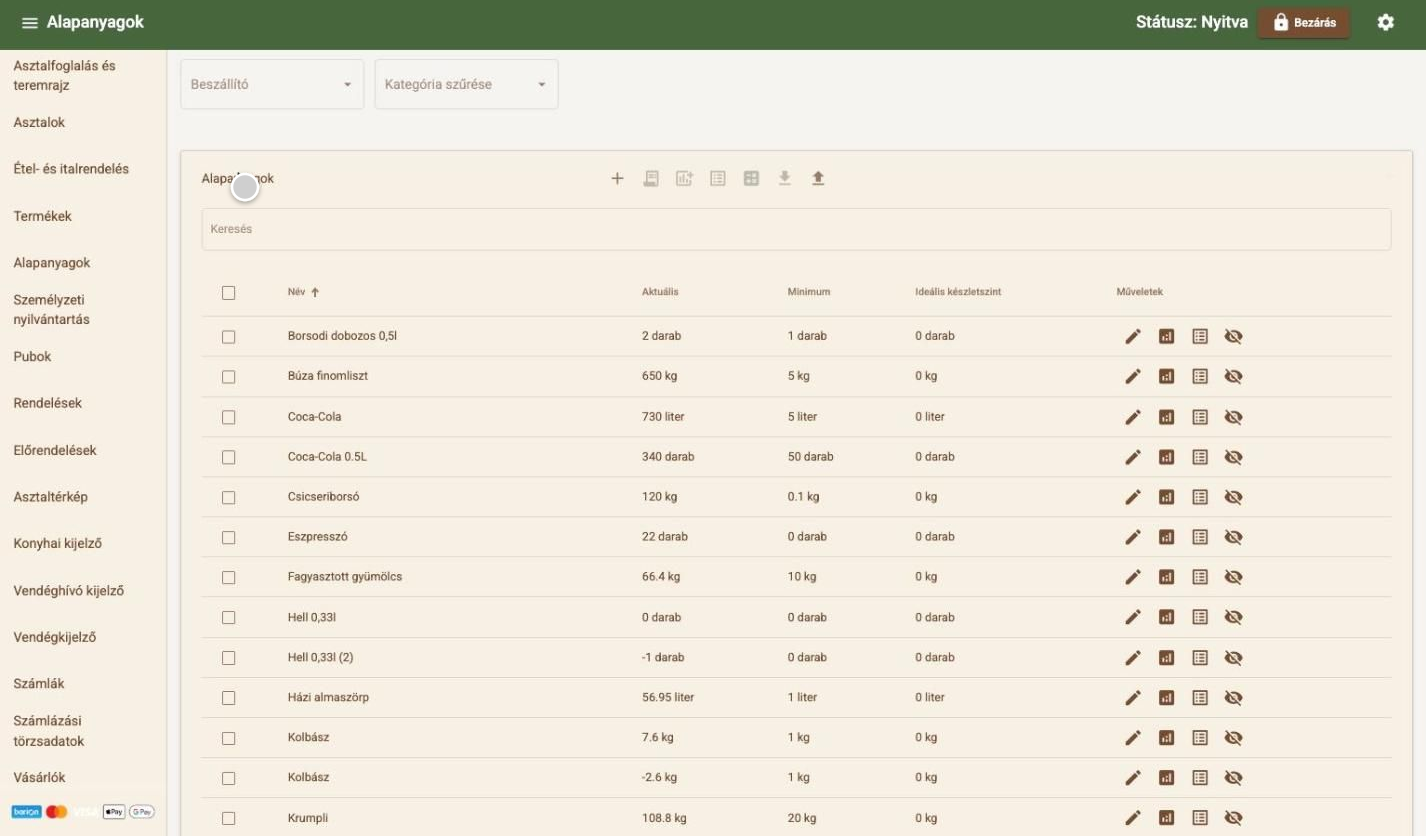
Task: Open the list icon for Coca-Cola 0.5L
Action: click(1200, 457)
